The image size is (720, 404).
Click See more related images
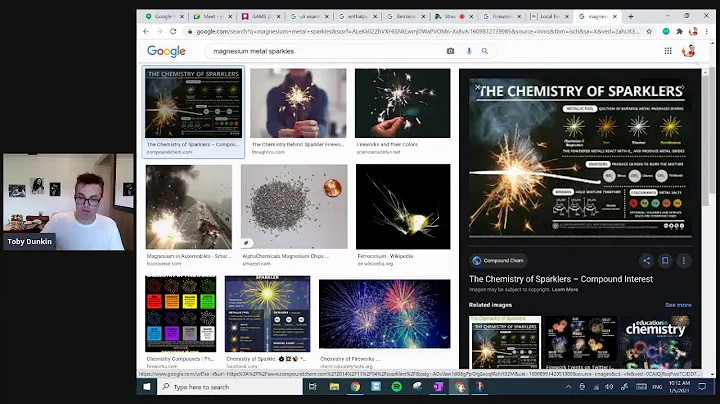point(678,305)
